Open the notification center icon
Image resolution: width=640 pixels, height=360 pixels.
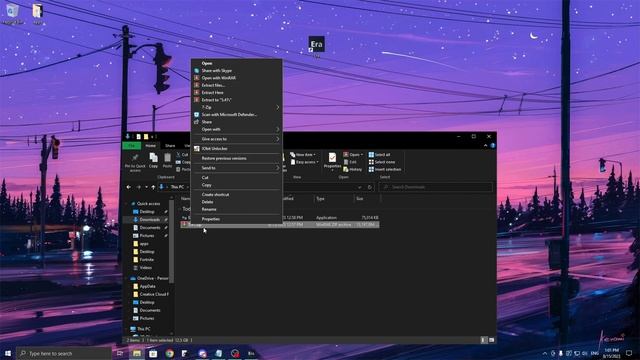(x=629, y=353)
